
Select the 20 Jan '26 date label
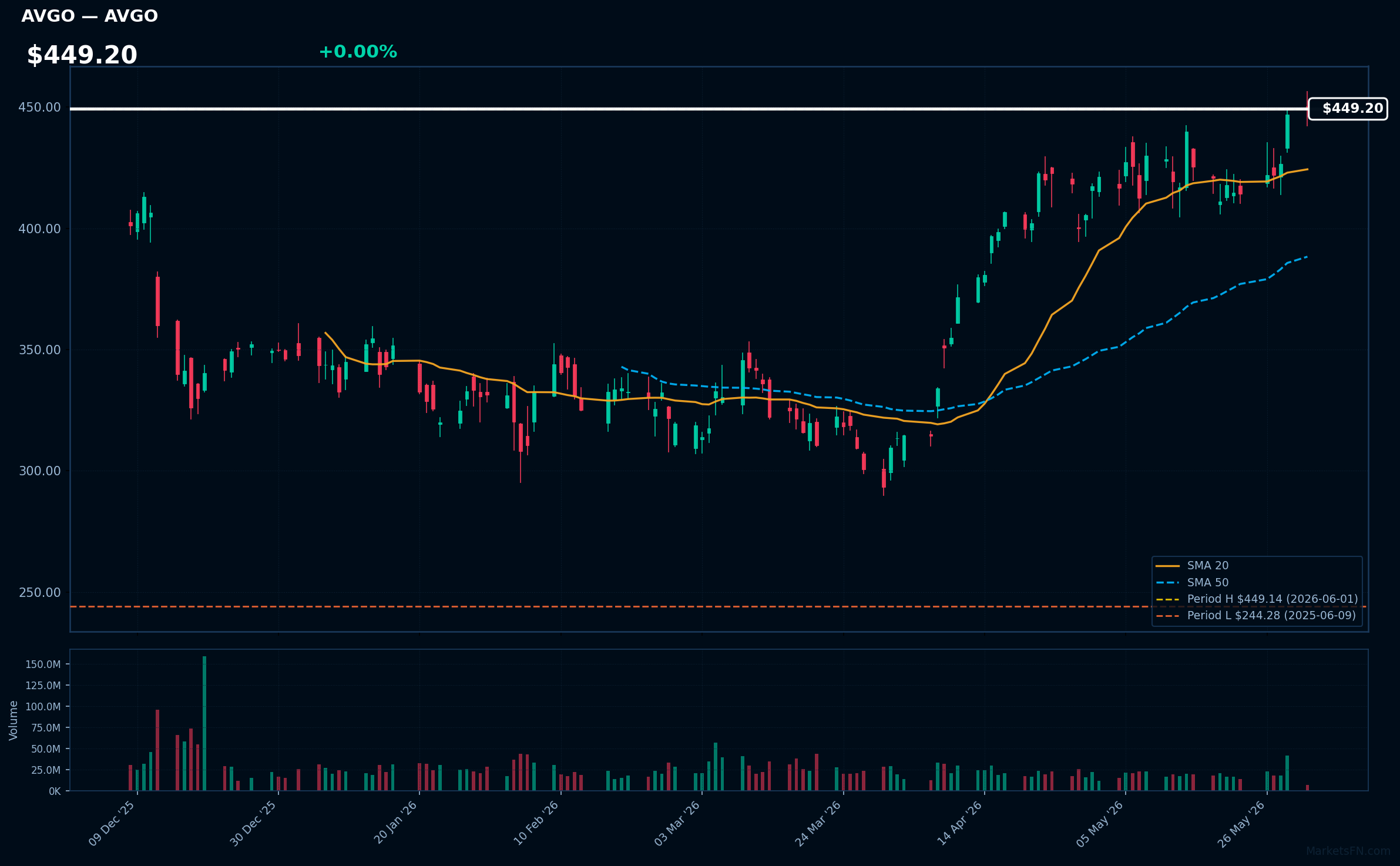coord(395,823)
